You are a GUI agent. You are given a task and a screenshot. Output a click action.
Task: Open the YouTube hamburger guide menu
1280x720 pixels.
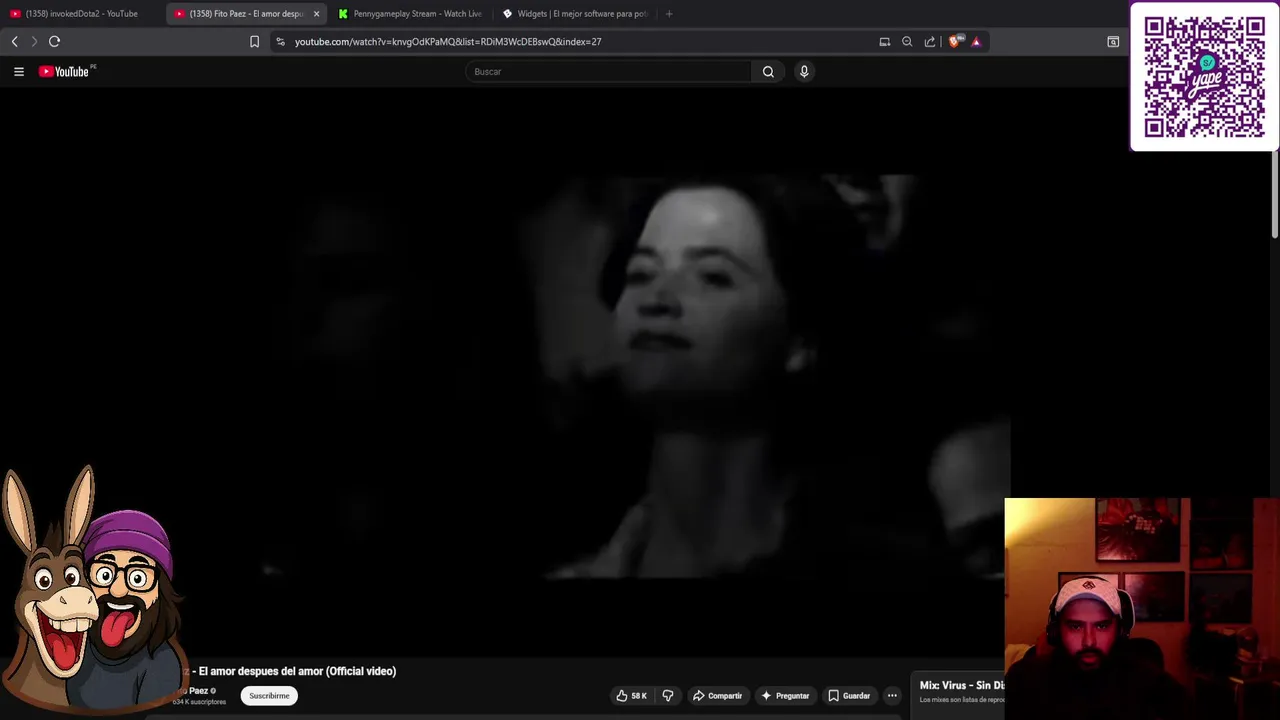[18, 71]
